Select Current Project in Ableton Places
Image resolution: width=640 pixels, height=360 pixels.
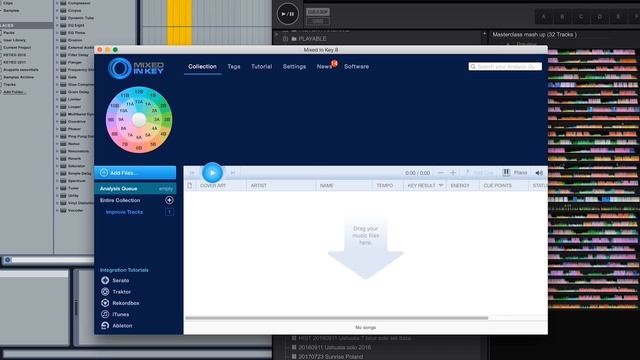point(17,47)
